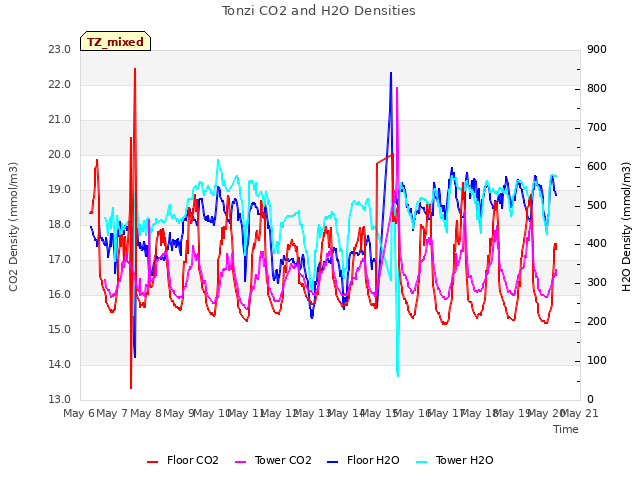Click the Time axis label

[566, 429]
